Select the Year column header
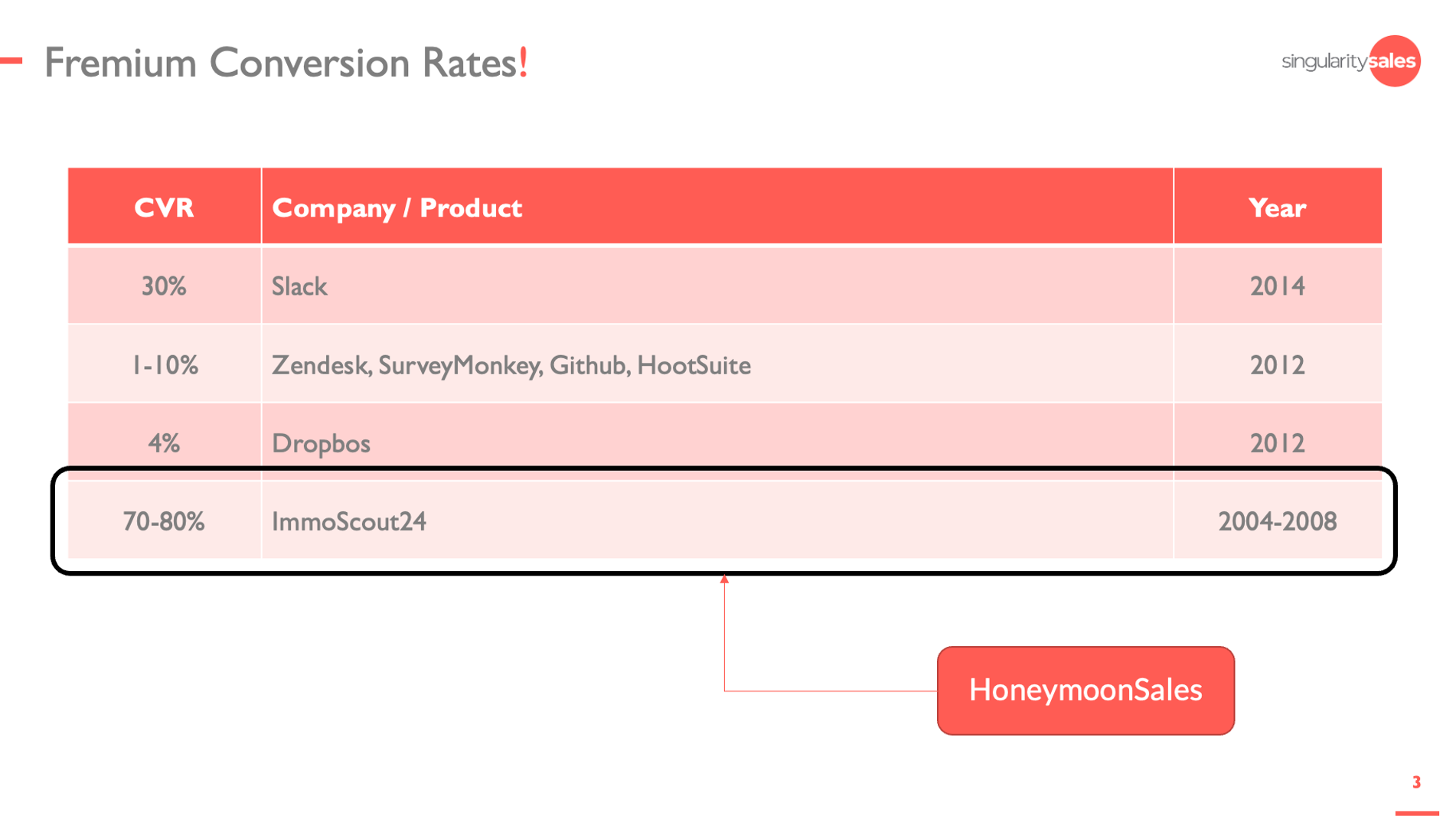The height and width of the screenshot is (816, 1456). point(1276,207)
